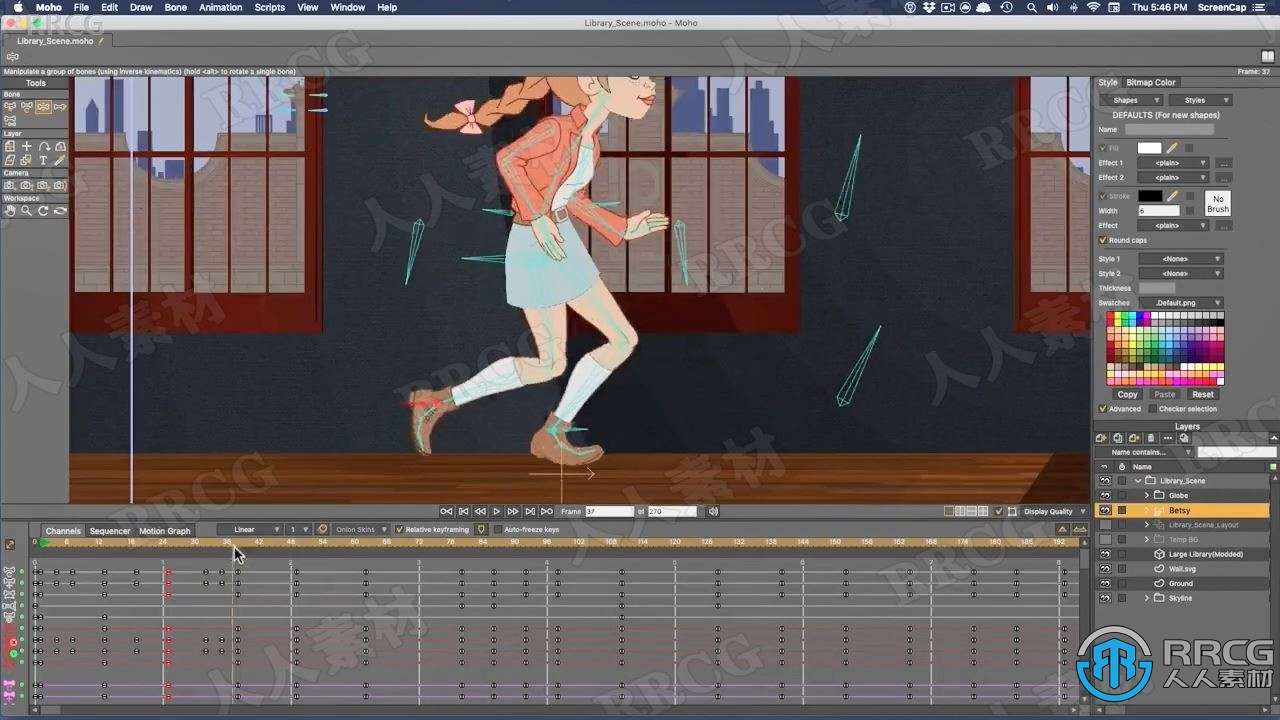The width and height of the screenshot is (1280, 720).
Task: Toggle Relative keyframing checkbox
Action: (x=400, y=529)
